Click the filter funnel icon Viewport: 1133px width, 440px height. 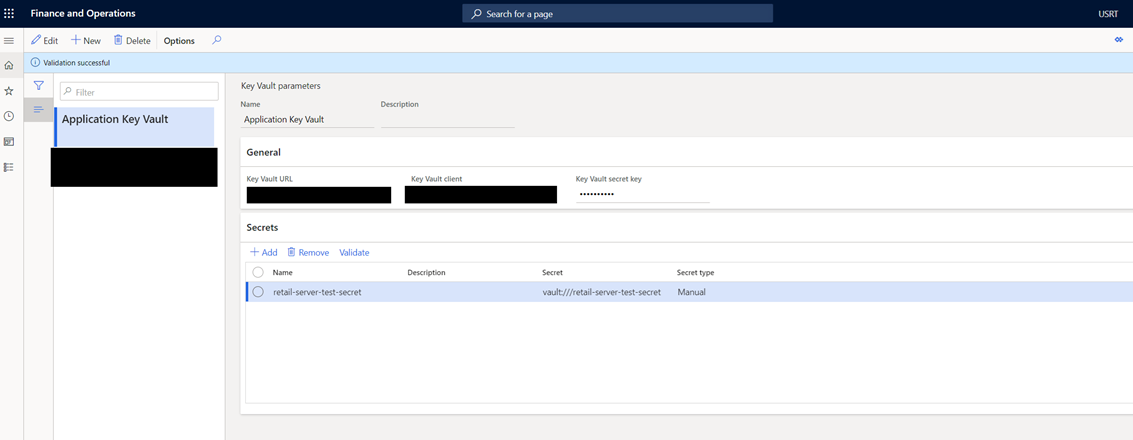tap(38, 86)
